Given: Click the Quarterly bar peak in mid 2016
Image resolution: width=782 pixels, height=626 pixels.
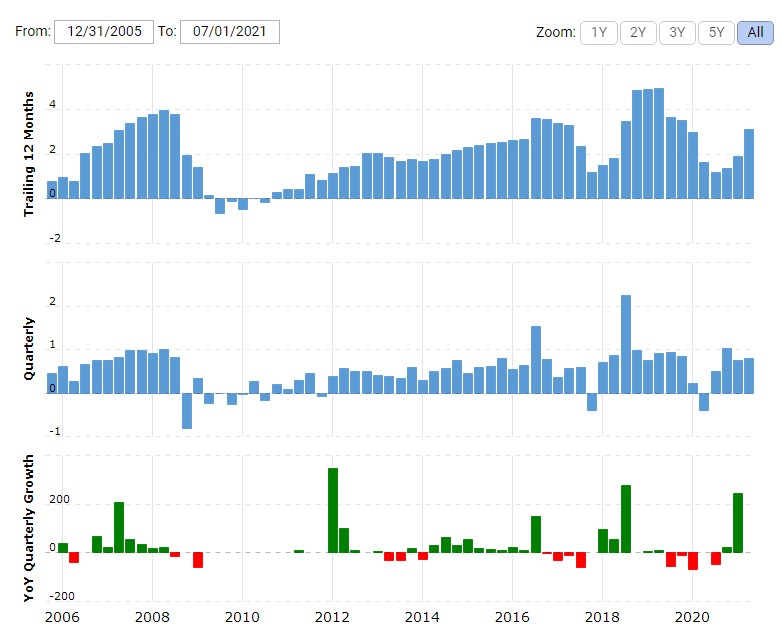Looking at the screenshot, I should click(x=536, y=360).
